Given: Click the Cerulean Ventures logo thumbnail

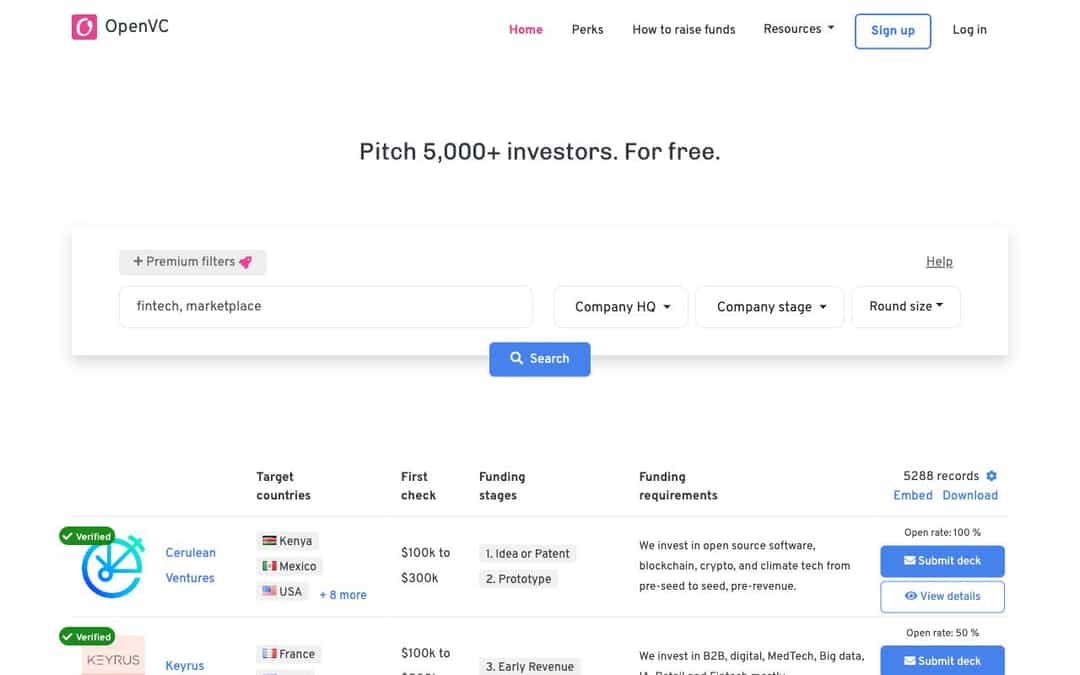Looking at the screenshot, I should (x=110, y=565).
